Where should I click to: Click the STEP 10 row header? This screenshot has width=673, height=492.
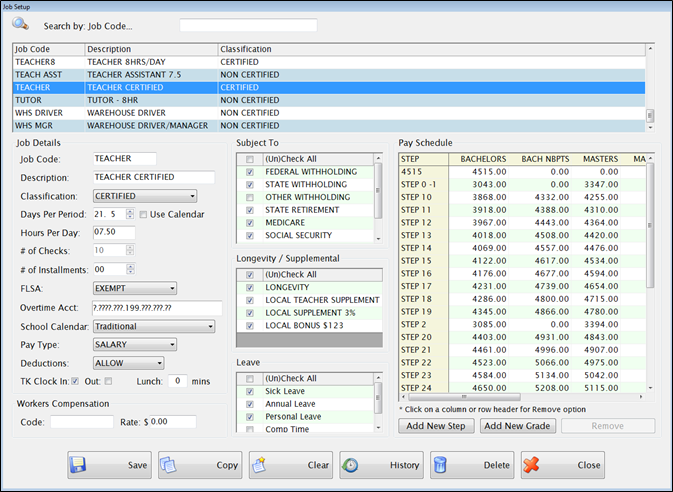[424, 197]
